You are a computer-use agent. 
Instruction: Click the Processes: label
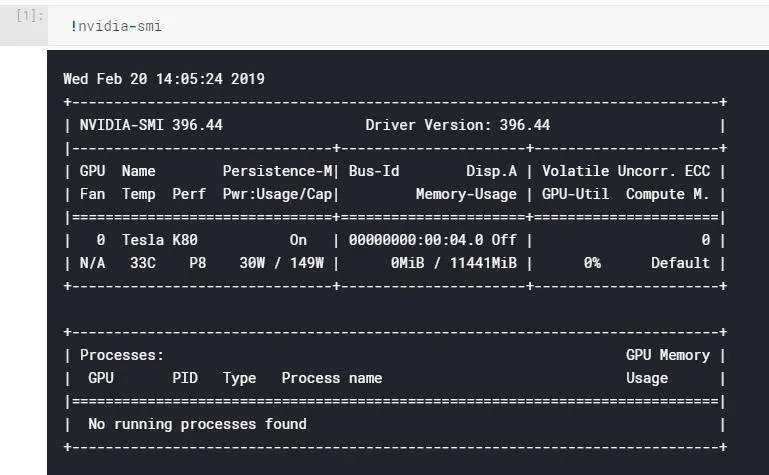click(122, 355)
